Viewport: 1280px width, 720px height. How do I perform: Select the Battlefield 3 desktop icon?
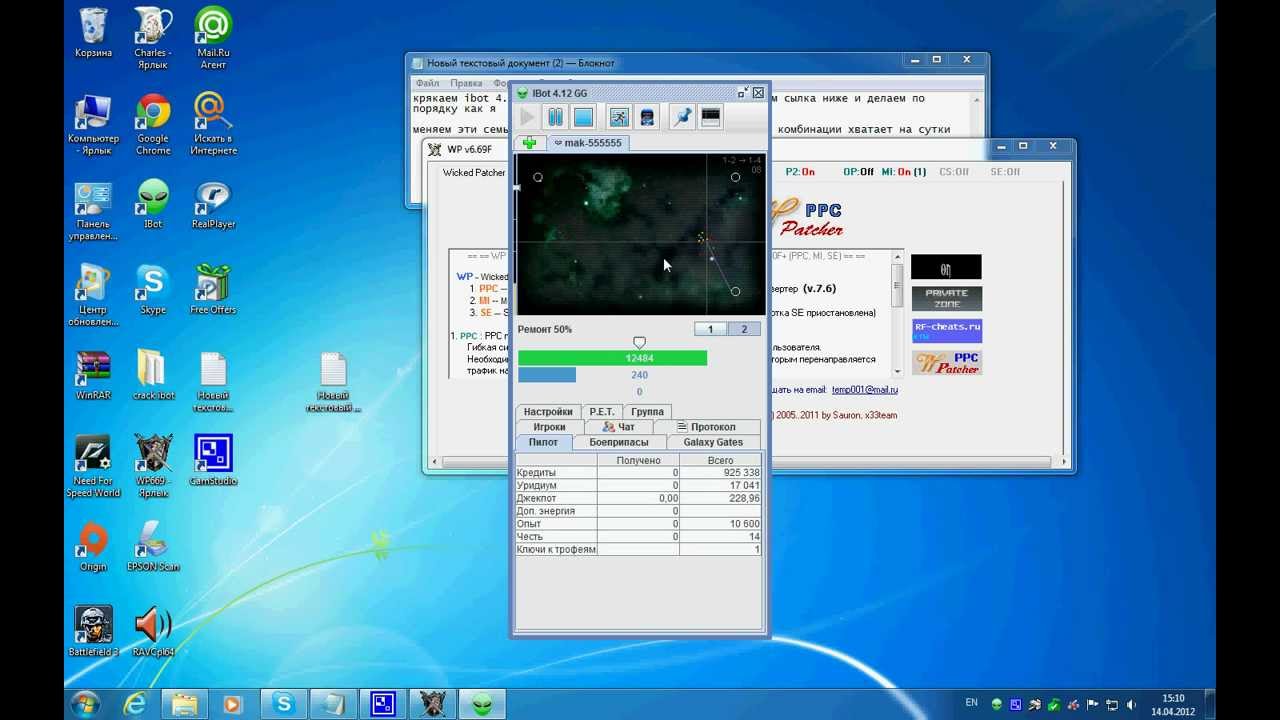tap(93, 631)
